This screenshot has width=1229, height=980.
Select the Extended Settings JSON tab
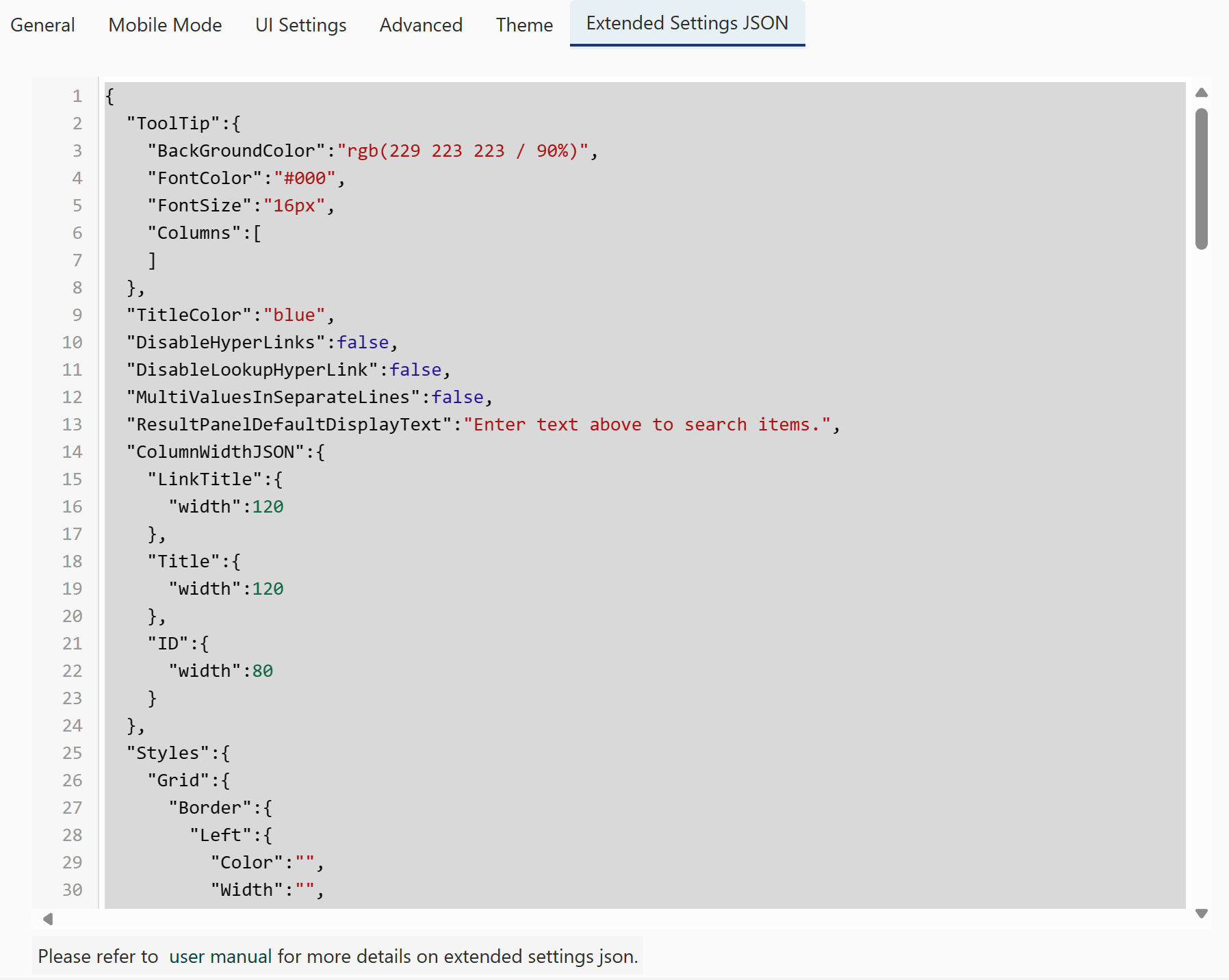pos(687,23)
